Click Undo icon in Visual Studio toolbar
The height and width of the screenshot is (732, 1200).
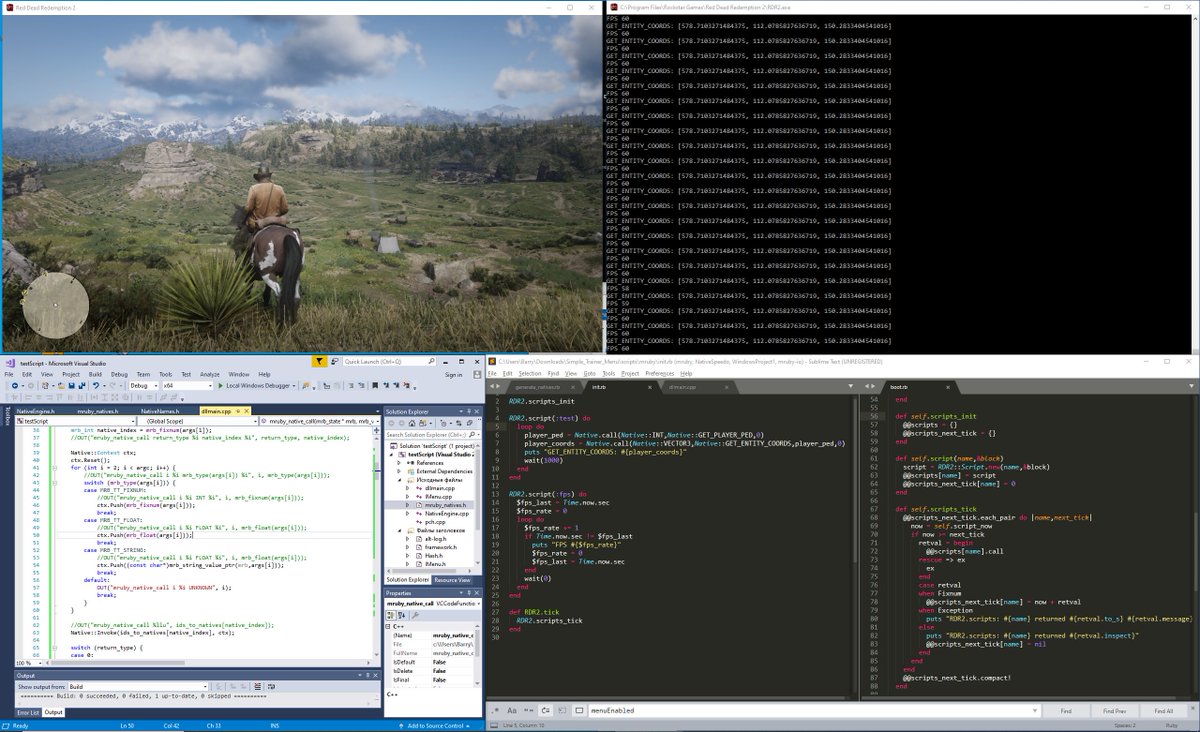pos(96,385)
